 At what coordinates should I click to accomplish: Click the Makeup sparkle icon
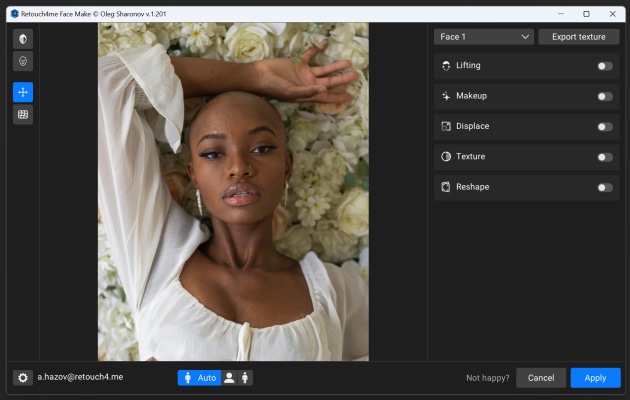coord(446,97)
